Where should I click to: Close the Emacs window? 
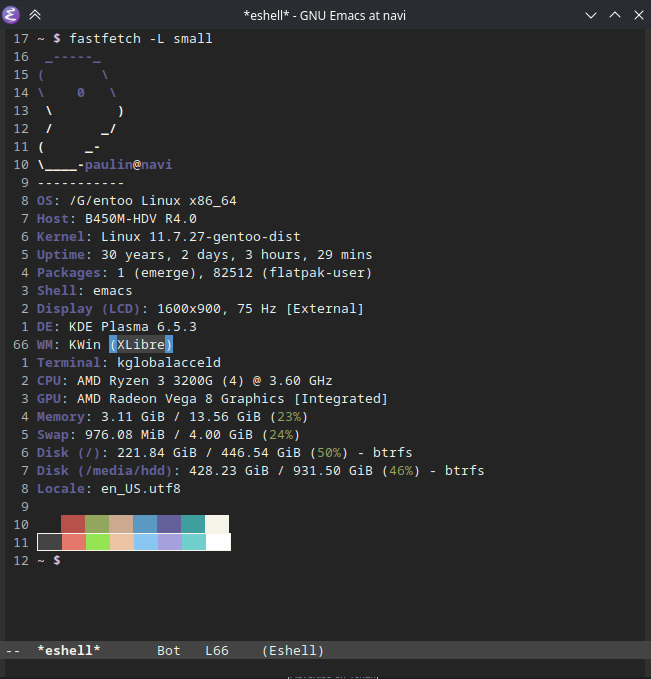pos(639,15)
